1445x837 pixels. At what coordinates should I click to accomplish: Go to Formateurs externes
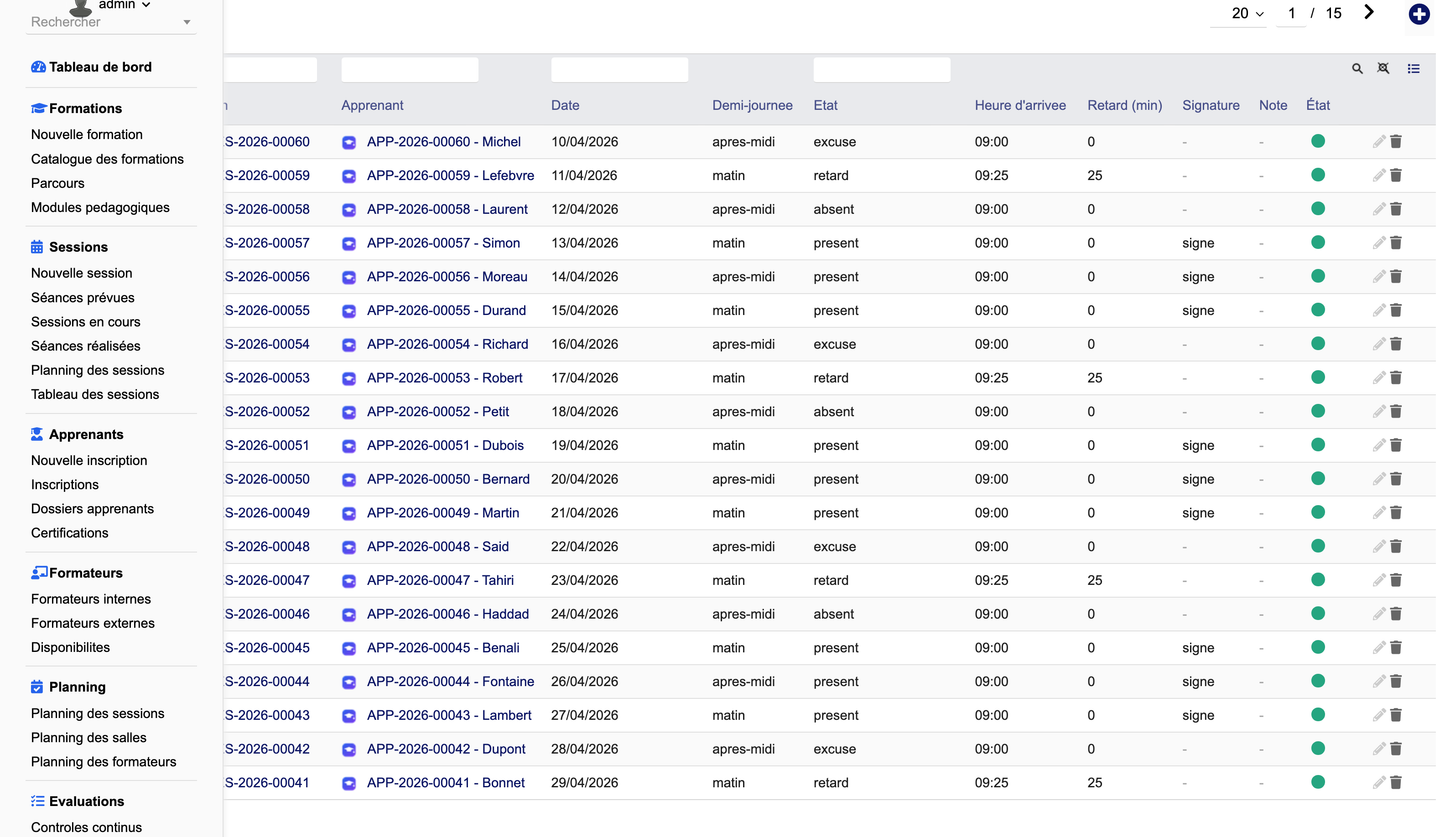[x=93, y=623]
